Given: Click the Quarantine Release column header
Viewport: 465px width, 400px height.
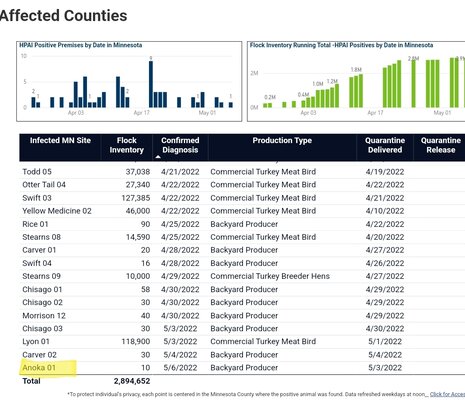Looking at the screenshot, I should pyautogui.click(x=441, y=145).
